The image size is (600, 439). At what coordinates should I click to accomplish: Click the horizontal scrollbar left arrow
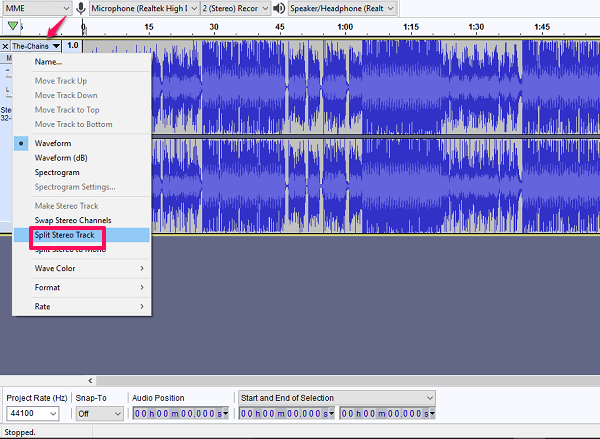(x=90, y=380)
